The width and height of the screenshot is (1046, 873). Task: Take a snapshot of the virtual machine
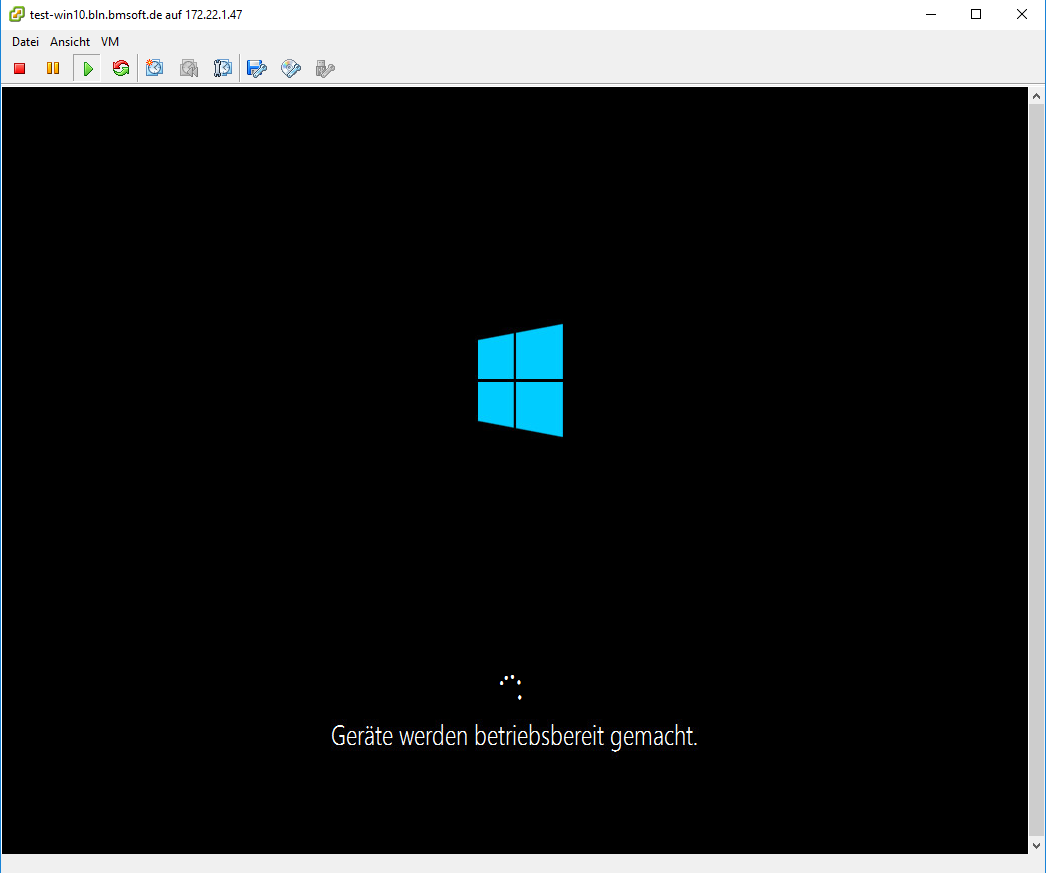[154, 68]
